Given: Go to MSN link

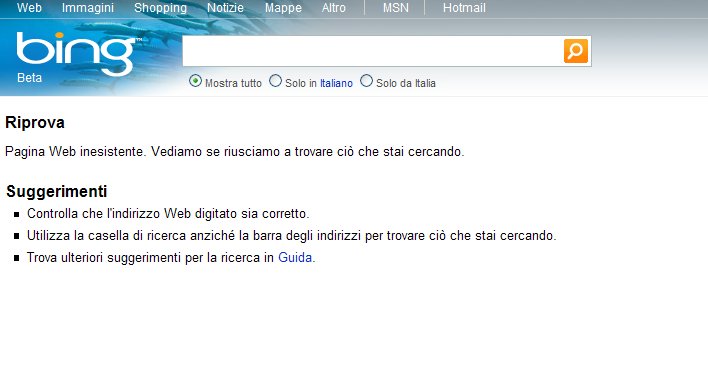Looking at the screenshot, I should [x=396, y=8].
